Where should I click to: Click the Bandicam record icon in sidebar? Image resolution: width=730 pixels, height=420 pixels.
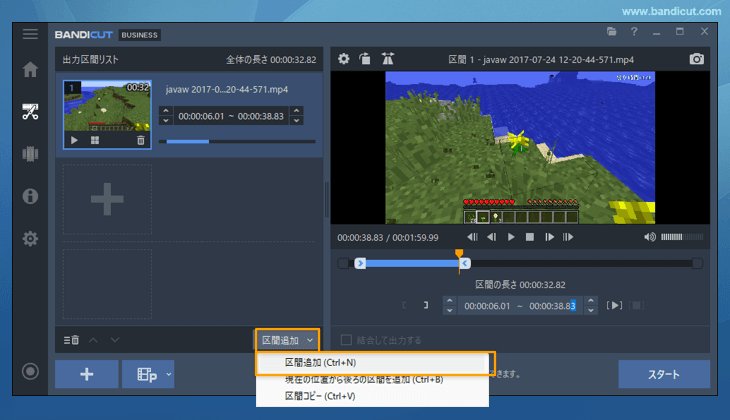coord(30,372)
